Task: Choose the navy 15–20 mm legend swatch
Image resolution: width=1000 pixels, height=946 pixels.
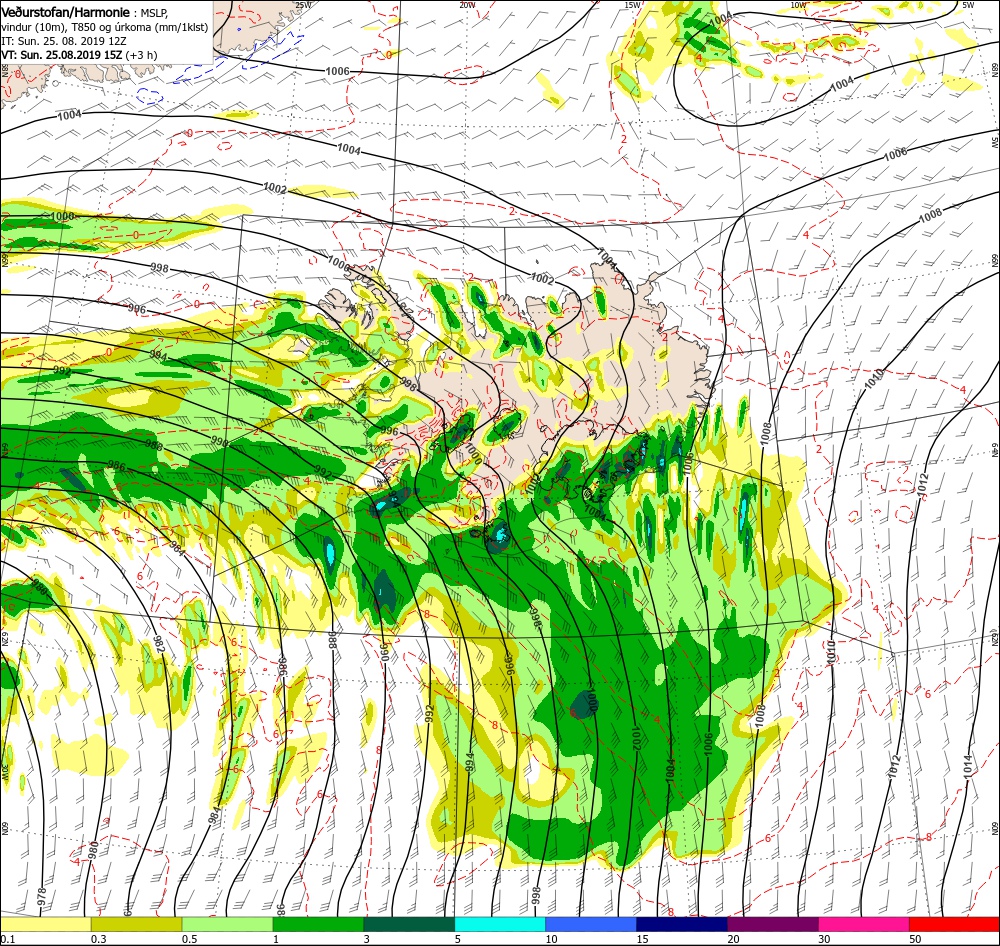Action: [682, 924]
